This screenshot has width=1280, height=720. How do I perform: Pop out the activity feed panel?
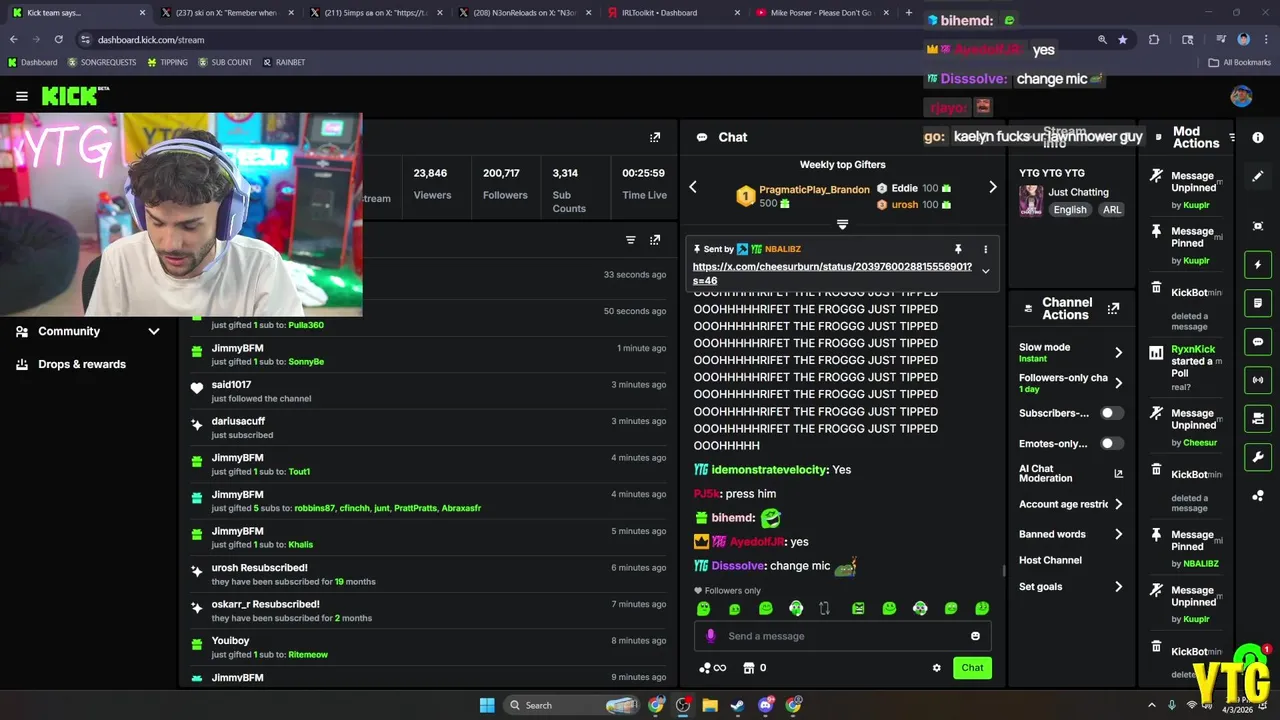point(655,240)
